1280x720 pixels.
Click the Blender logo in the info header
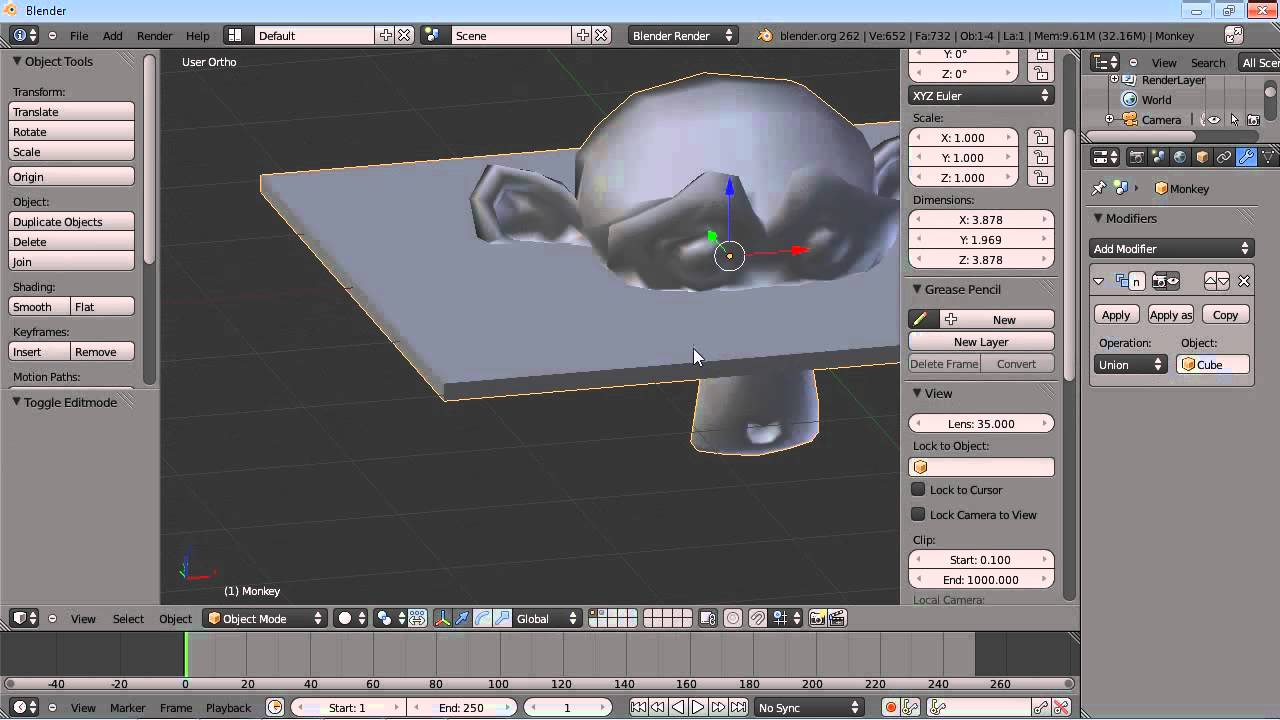point(765,35)
